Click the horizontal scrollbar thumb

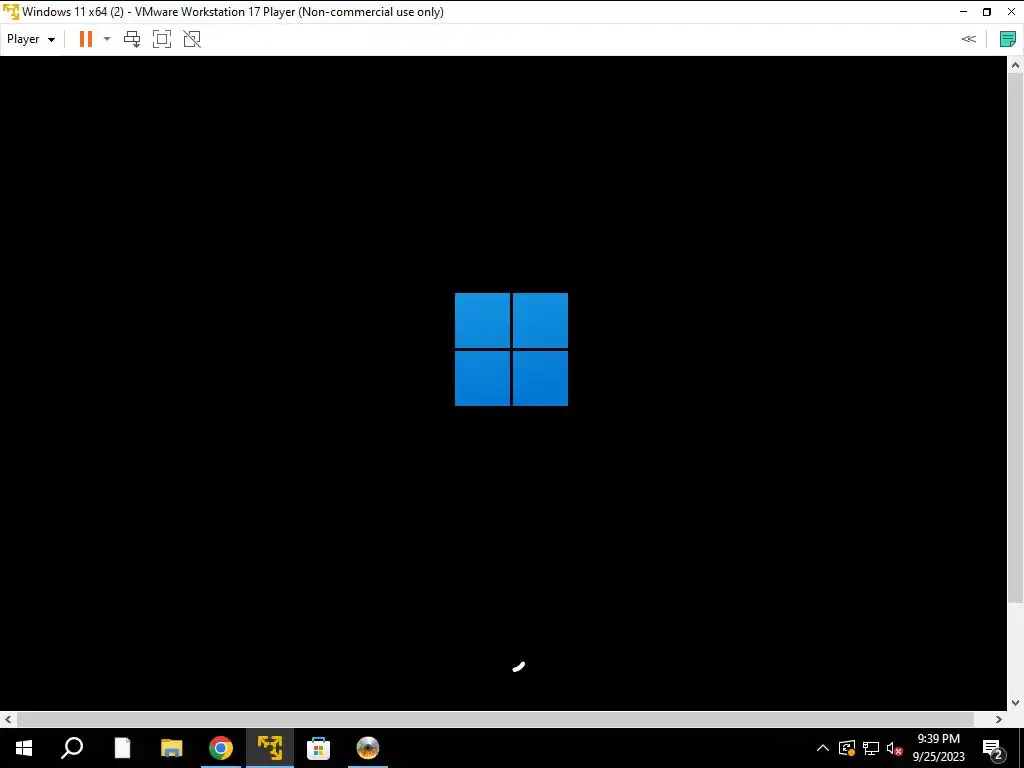pyautogui.click(x=495, y=719)
